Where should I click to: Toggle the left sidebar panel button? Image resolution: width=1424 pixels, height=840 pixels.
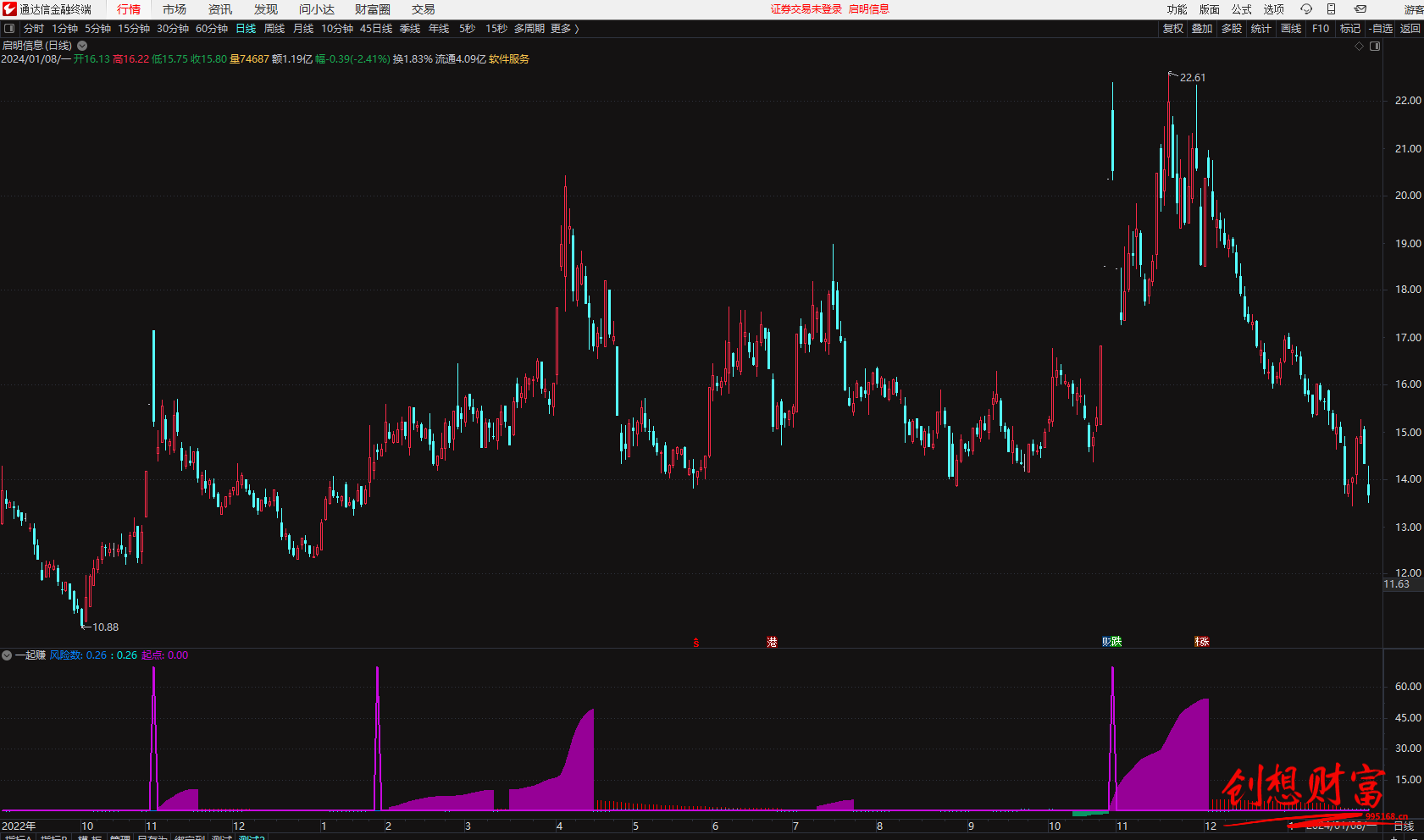click(x=9, y=29)
